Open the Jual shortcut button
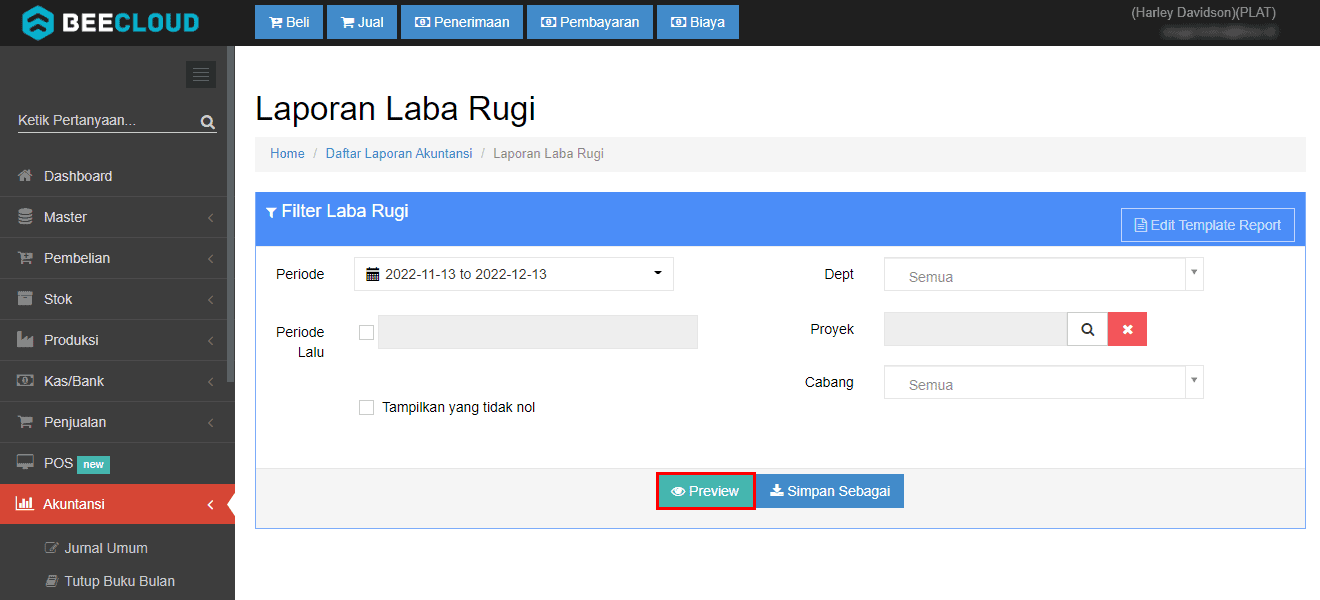1320x600 pixels. click(362, 22)
